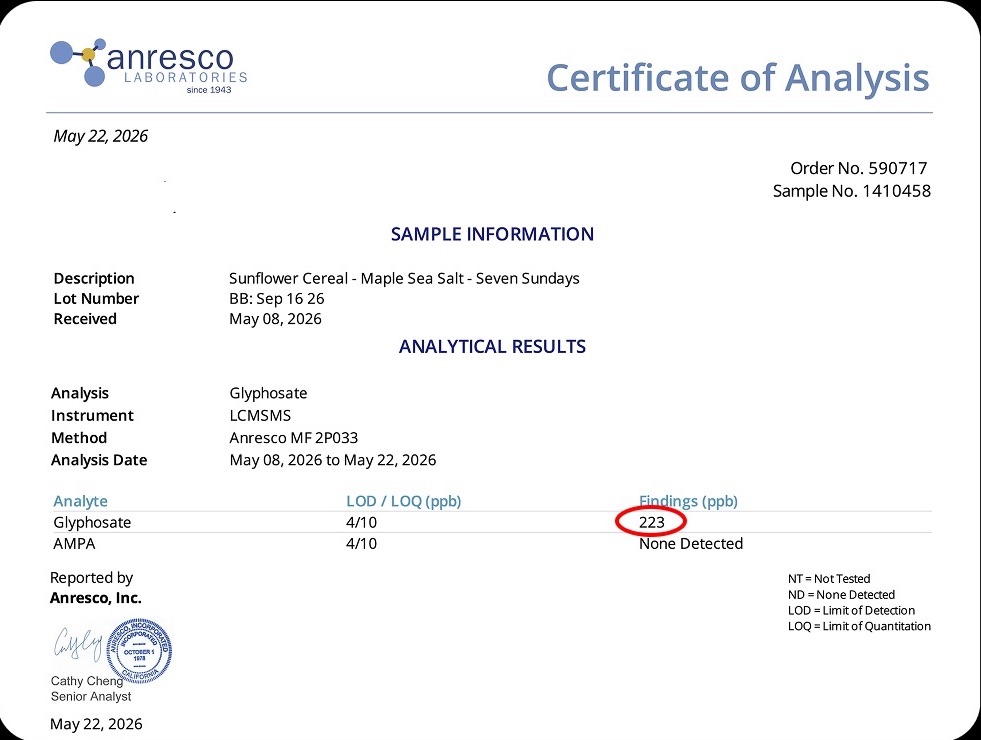
Task: Click the Cathy Cheng printed name
Action: (87, 681)
